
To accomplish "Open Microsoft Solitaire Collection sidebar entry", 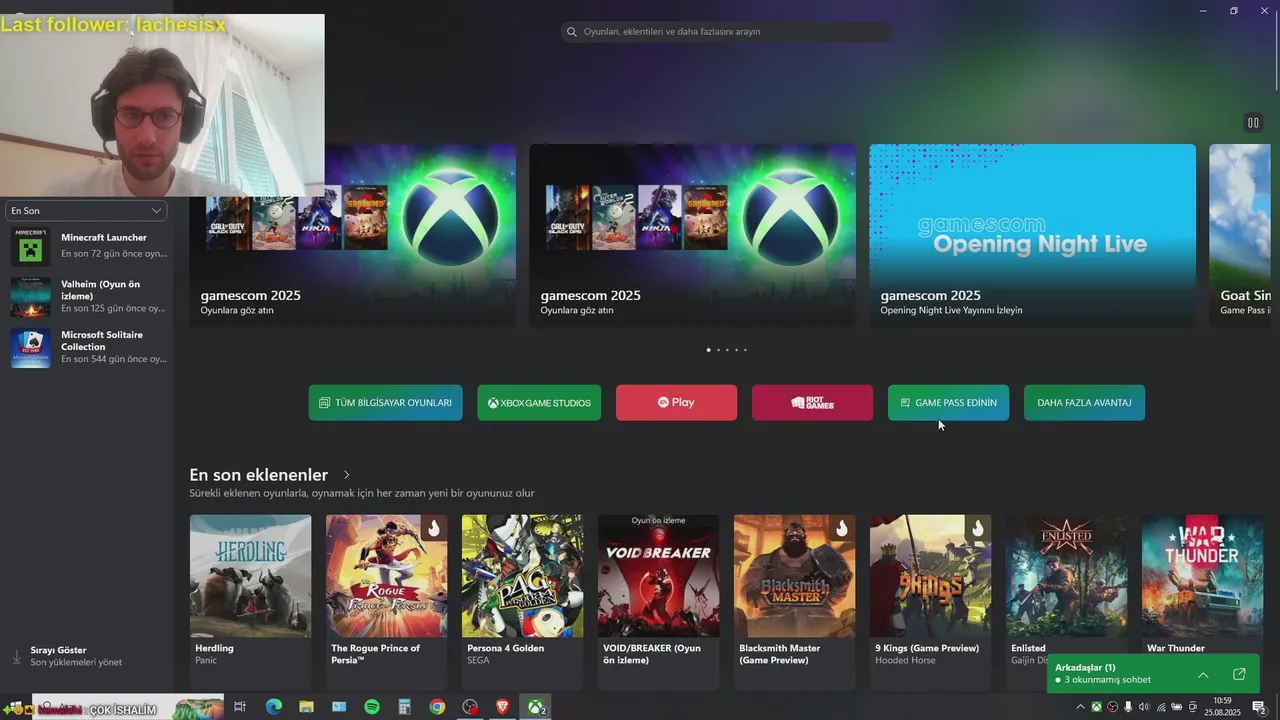I will (88, 347).
